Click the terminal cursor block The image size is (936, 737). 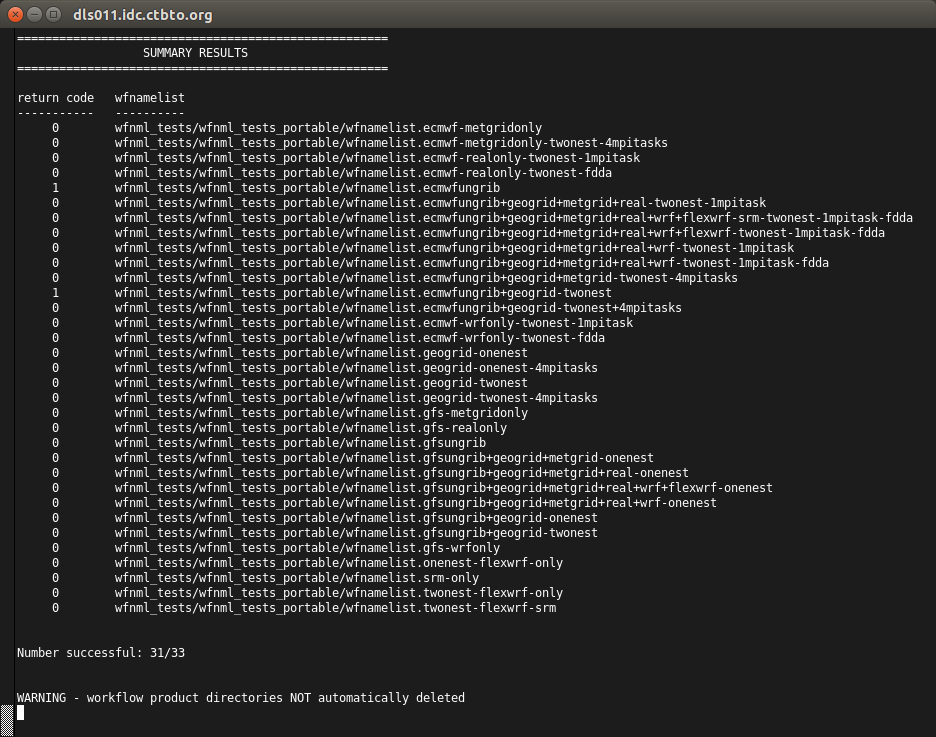tap(21, 713)
